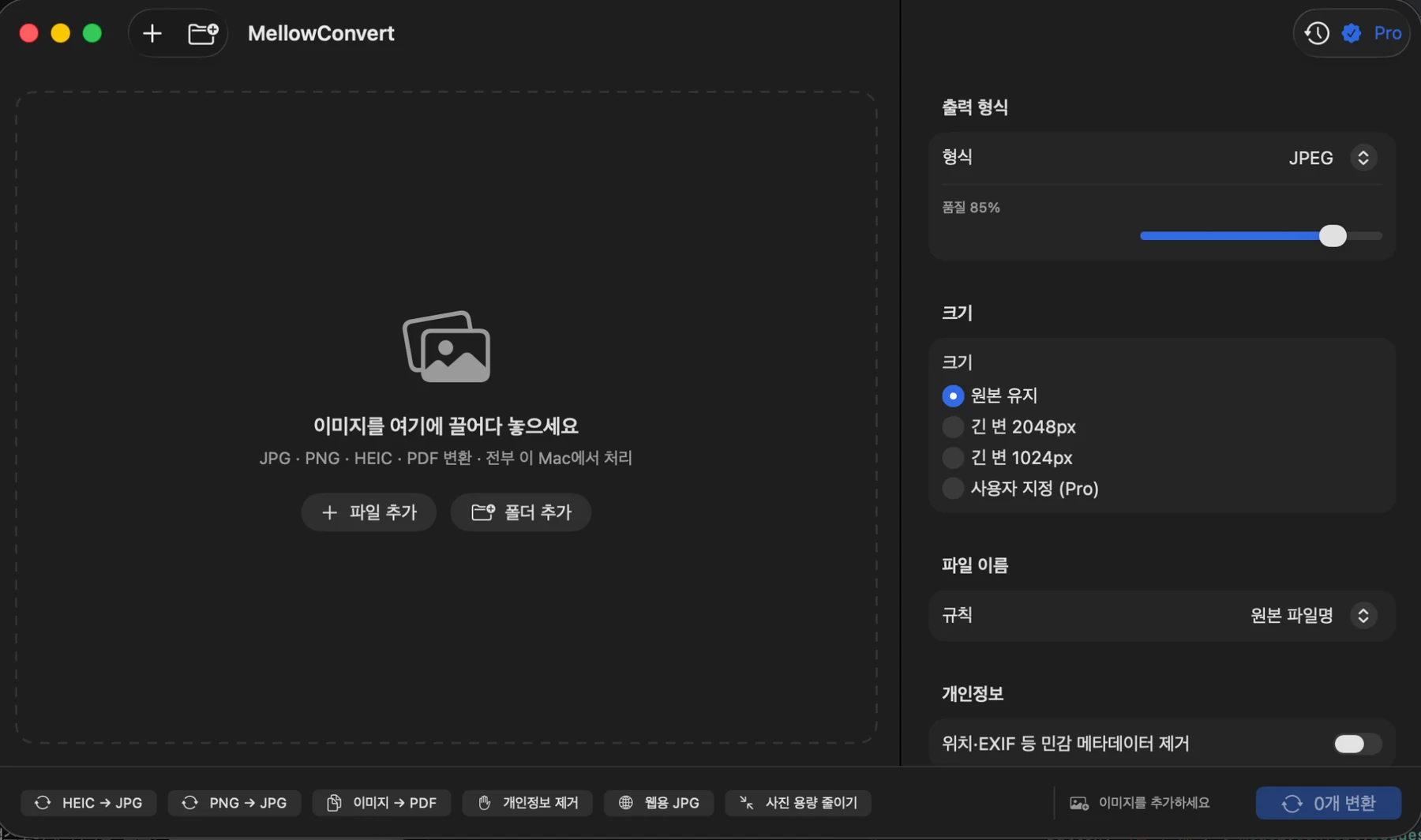The width and height of the screenshot is (1421, 840).
Task: Click the MellowConvert title text
Action: click(x=321, y=33)
